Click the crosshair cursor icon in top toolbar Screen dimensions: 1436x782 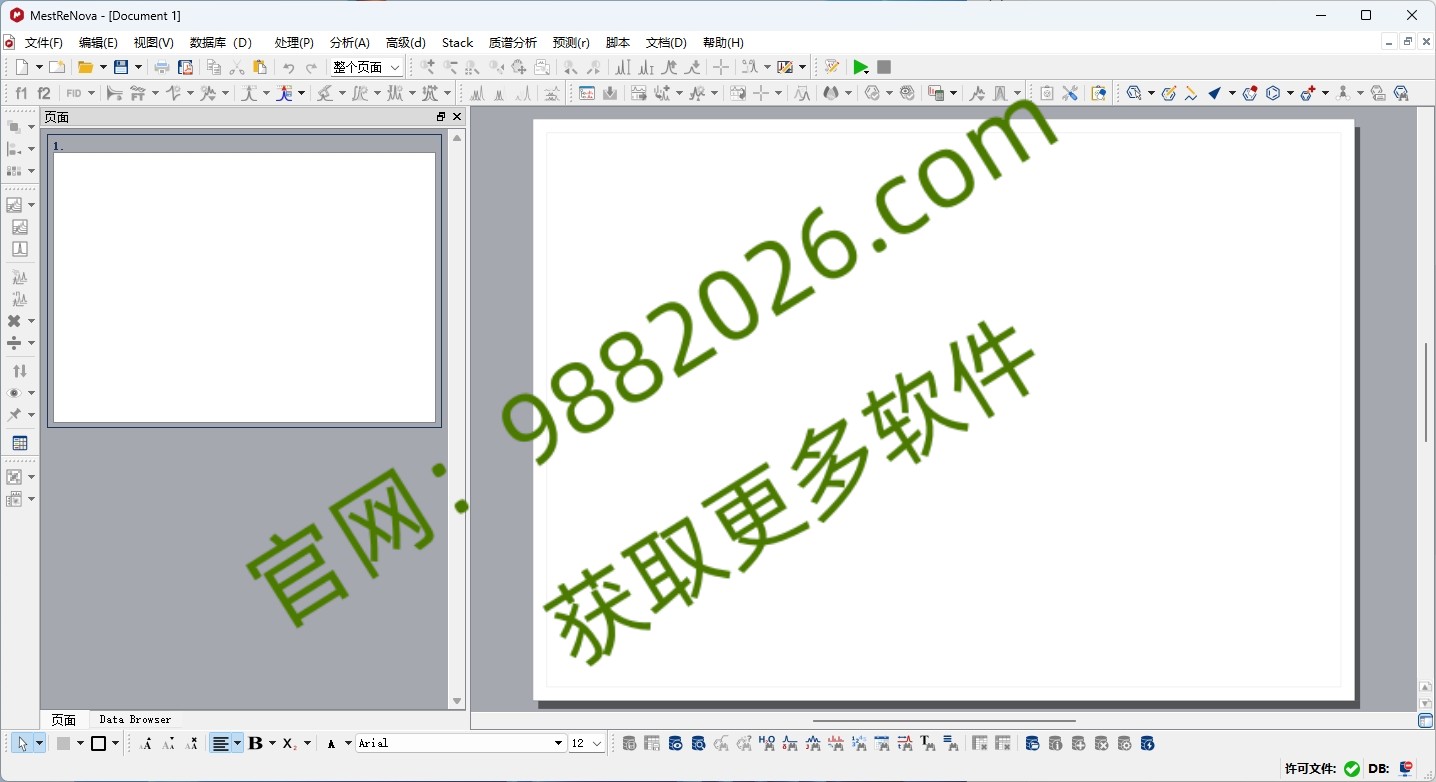720,67
